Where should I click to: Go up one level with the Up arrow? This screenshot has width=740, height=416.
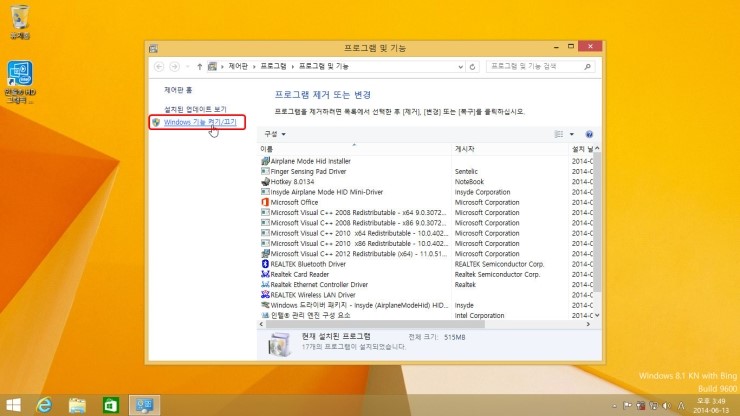(200, 67)
